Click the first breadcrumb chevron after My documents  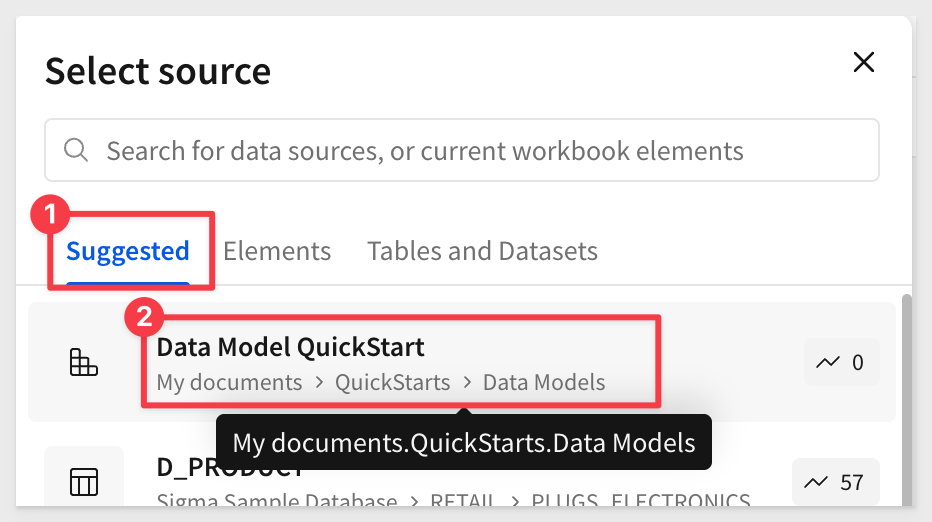(x=319, y=382)
